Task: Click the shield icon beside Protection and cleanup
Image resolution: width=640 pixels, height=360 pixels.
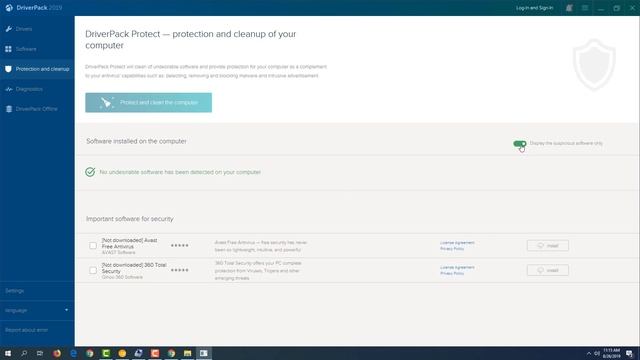Action: (x=9, y=69)
